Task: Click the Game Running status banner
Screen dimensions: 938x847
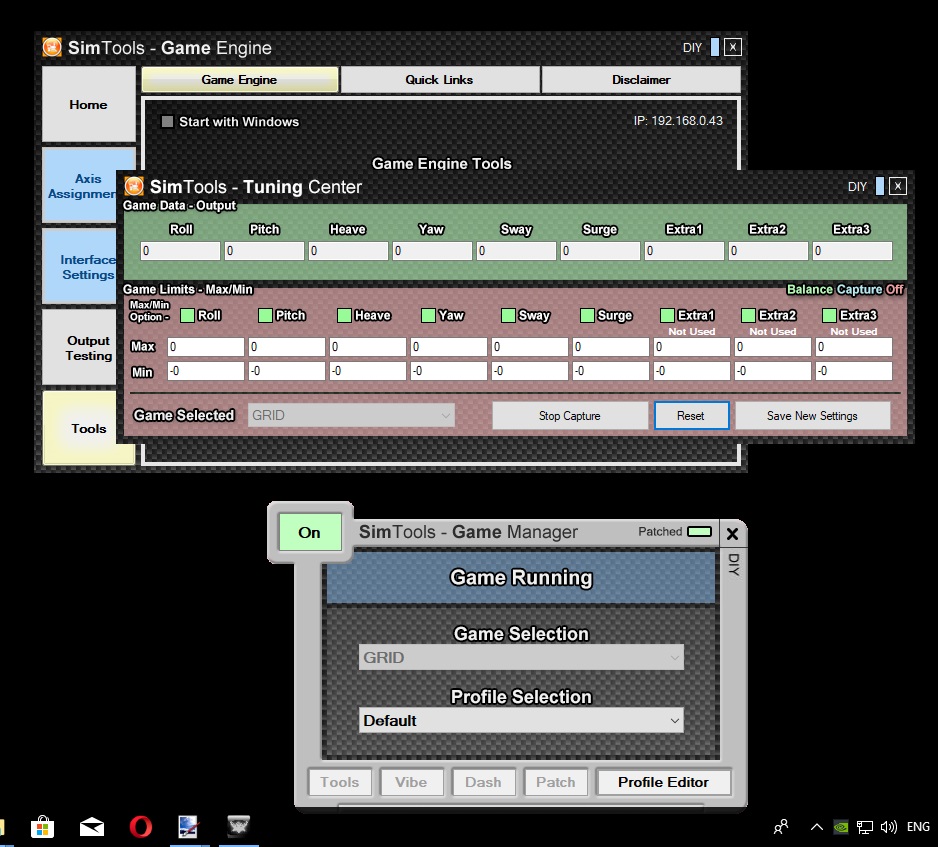Action: (x=521, y=577)
